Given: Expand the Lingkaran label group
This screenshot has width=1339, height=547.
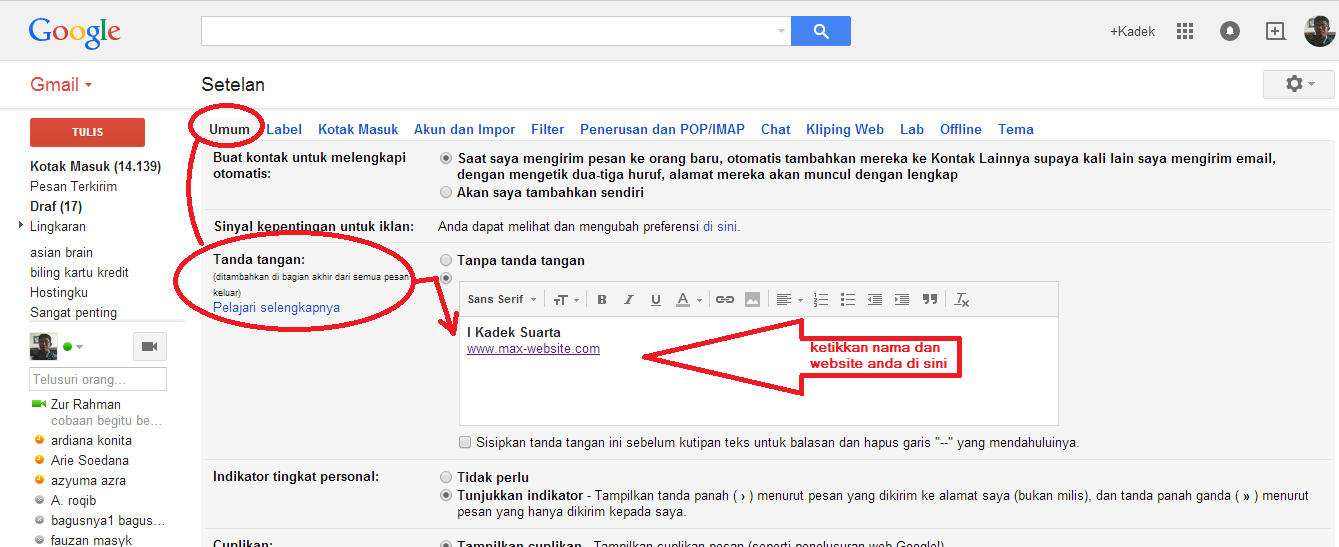Looking at the screenshot, I should 21,226.
